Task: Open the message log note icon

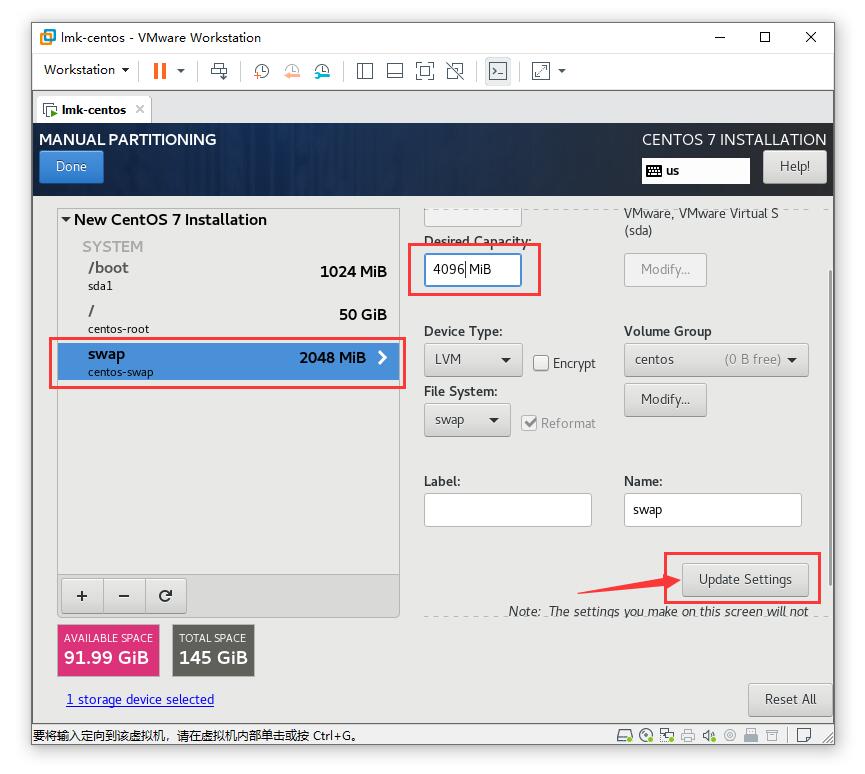Action: tap(804, 735)
